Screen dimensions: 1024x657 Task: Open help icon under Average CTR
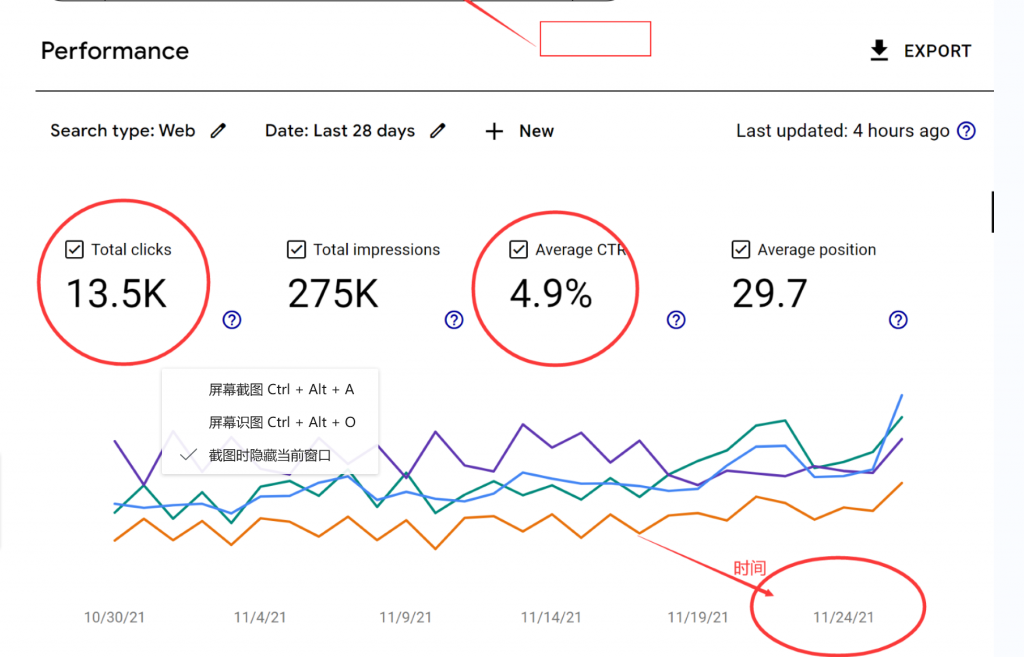coord(676,320)
